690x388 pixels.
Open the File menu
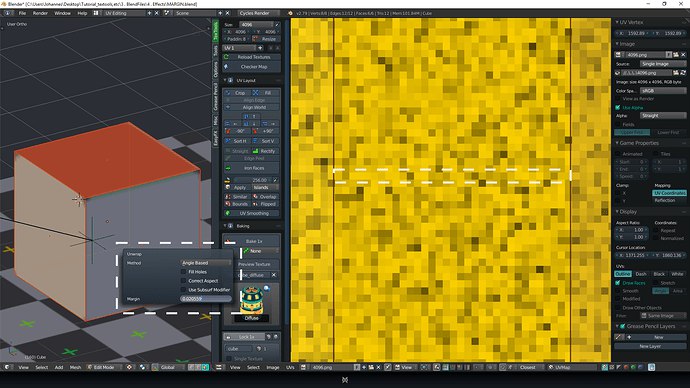click(22, 13)
